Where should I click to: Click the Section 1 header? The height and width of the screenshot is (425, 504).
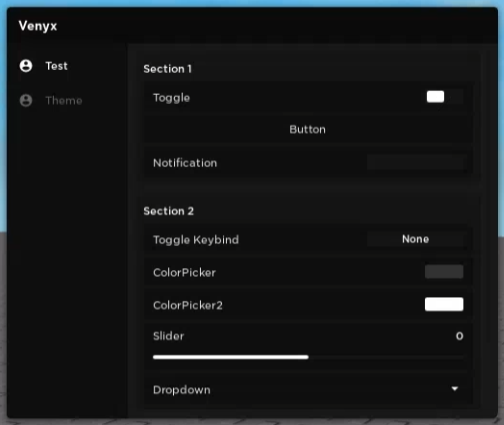point(168,69)
